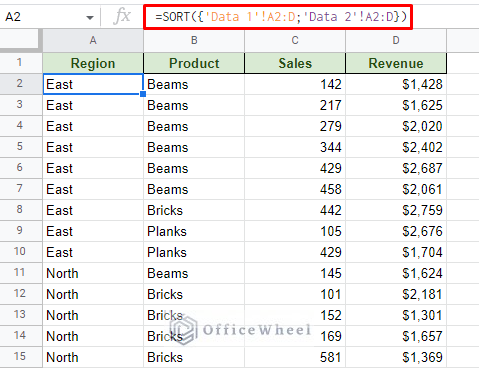This screenshot has width=479, height=368.
Task: Select cell A2 containing East
Action: [x=93, y=84]
